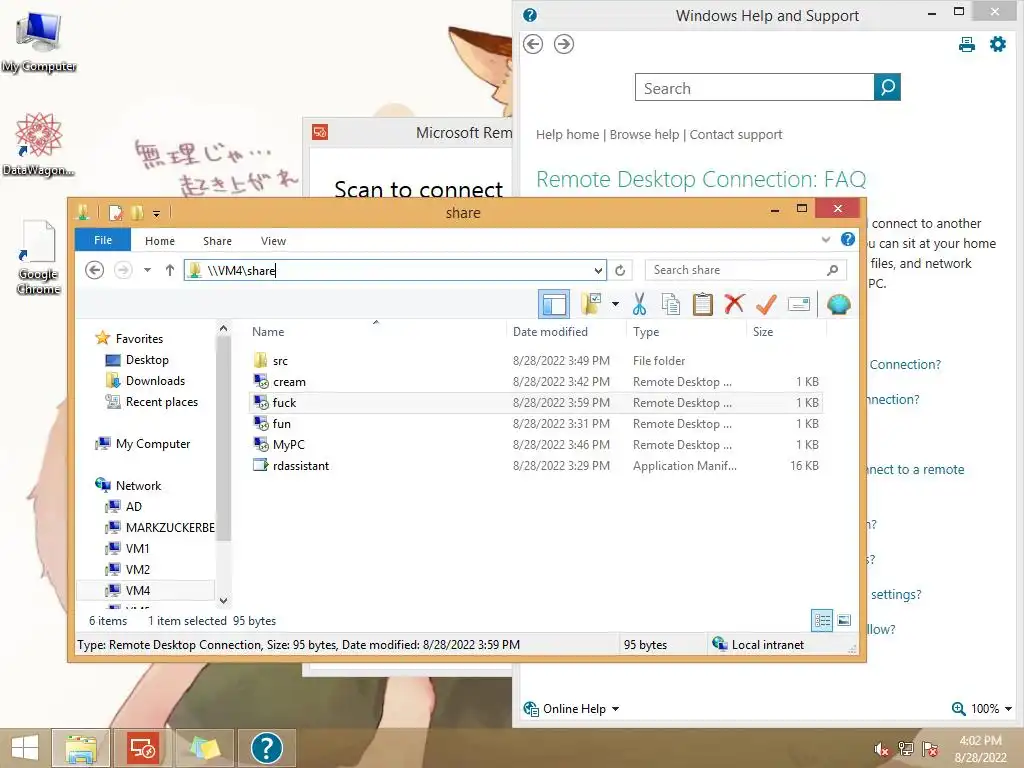Click the Help and Support Search field

pos(754,87)
